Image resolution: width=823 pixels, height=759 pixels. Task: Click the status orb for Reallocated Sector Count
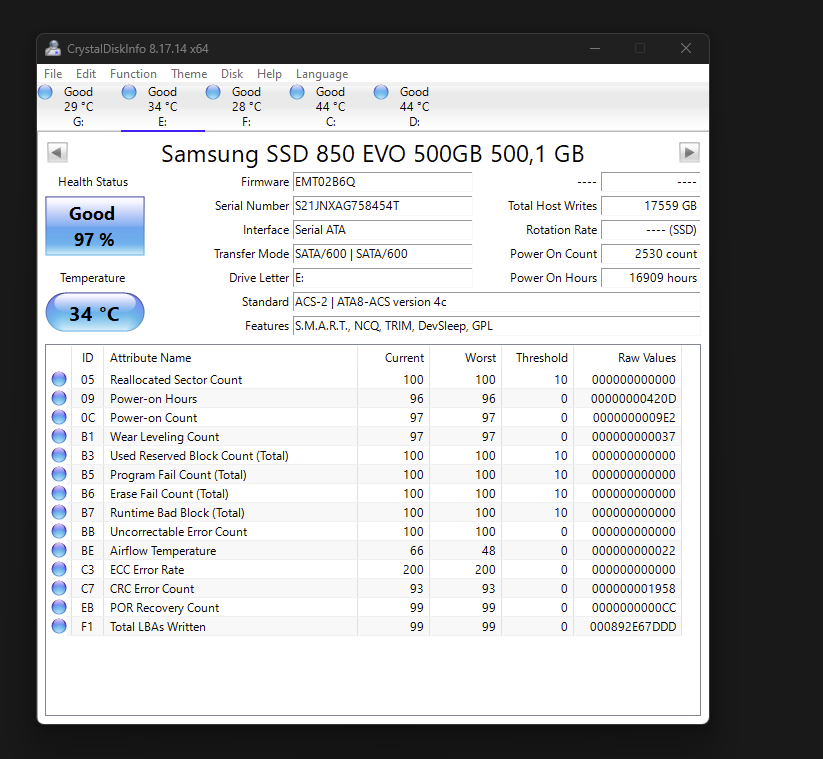point(59,379)
